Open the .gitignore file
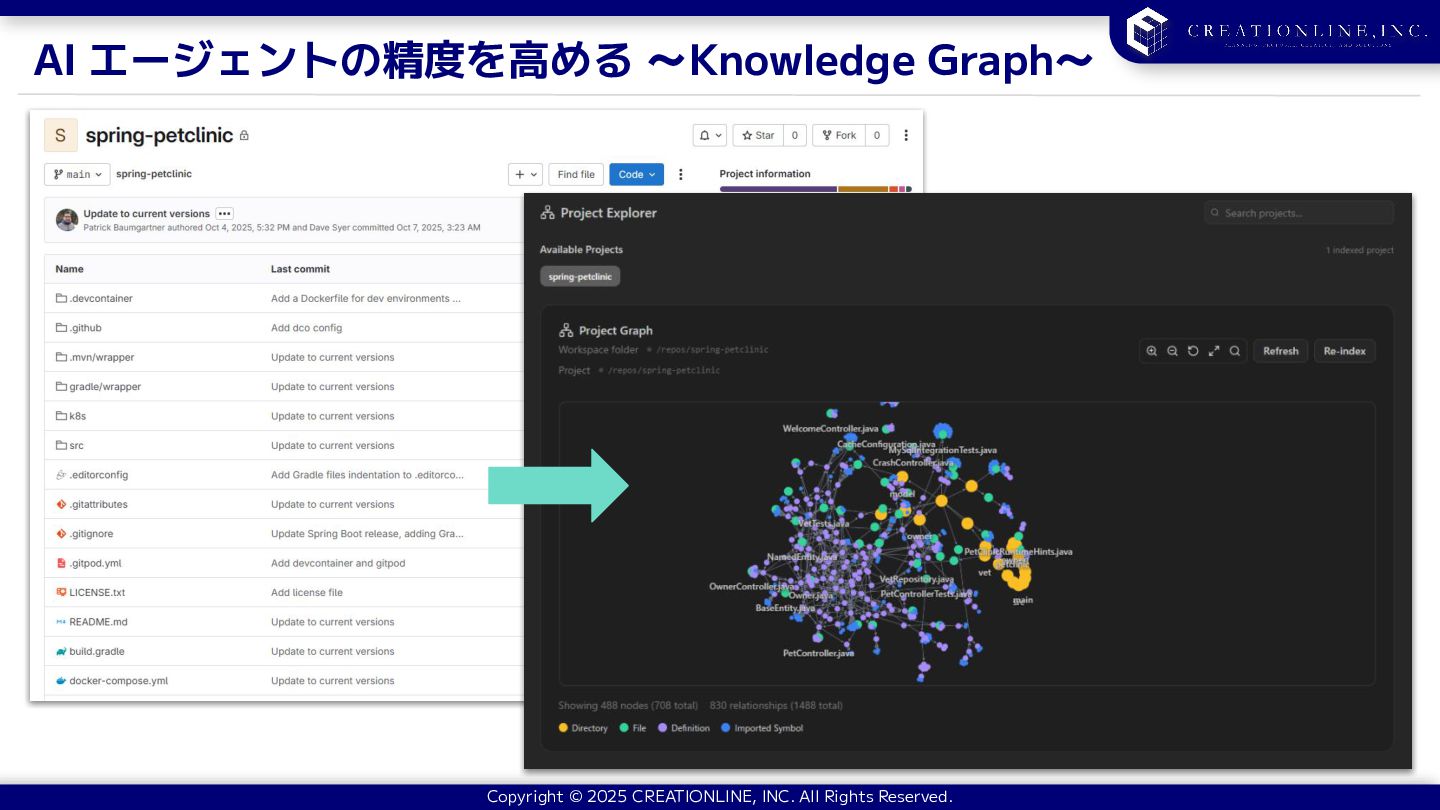Screen dimensions: 1440x810 (x=91, y=534)
